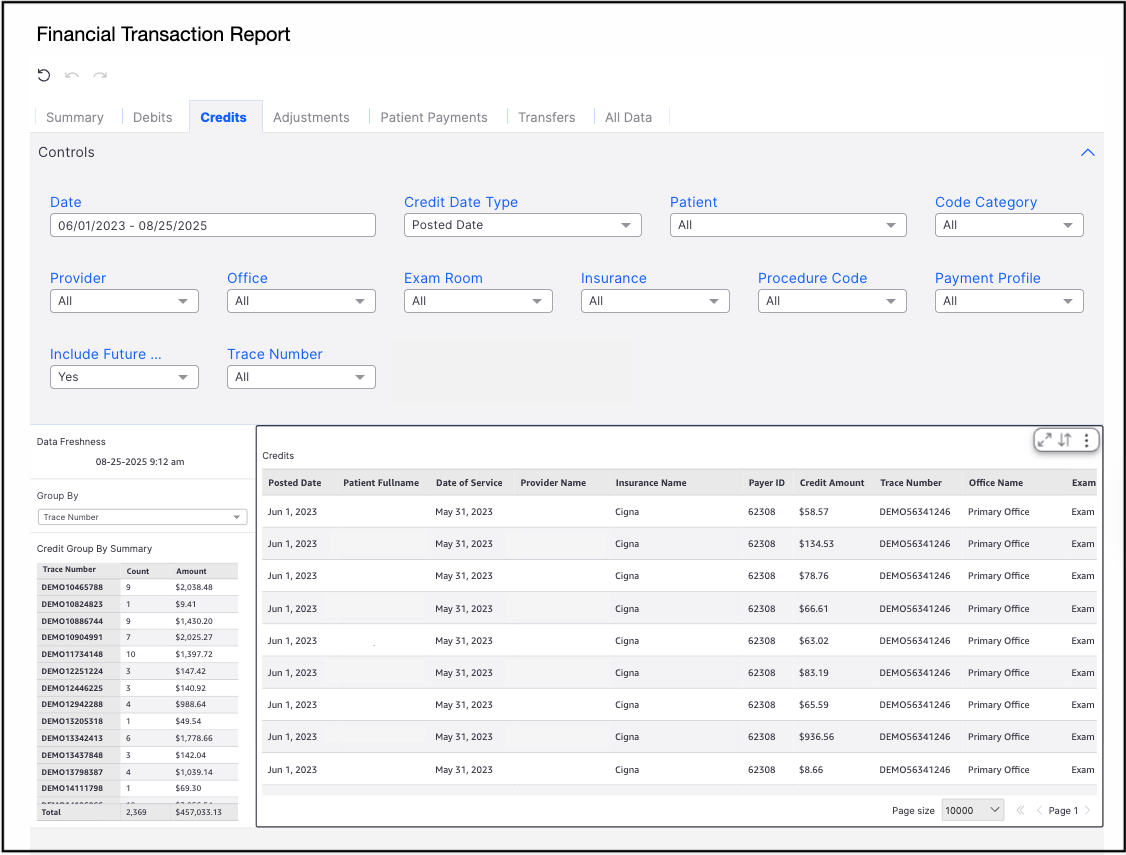The height and width of the screenshot is (855, 1126).
Task: Click the reset report icon
Action: (44, 75)
